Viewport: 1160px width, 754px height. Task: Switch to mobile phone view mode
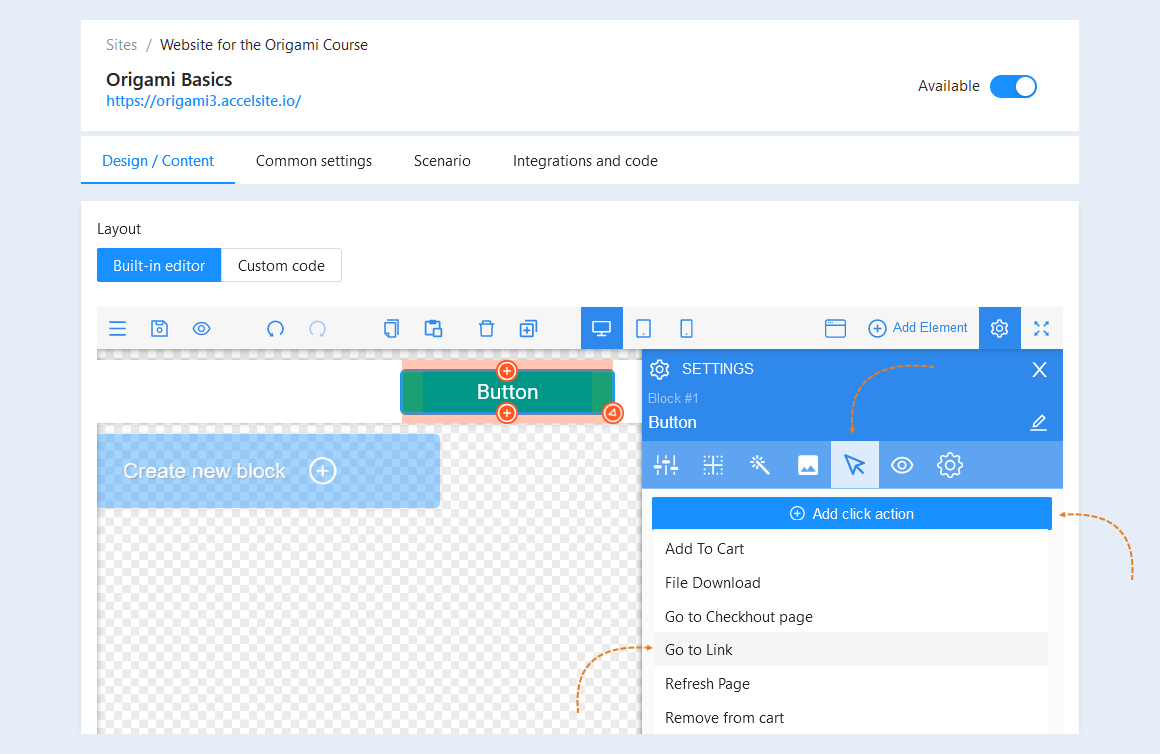pos(687,328)
